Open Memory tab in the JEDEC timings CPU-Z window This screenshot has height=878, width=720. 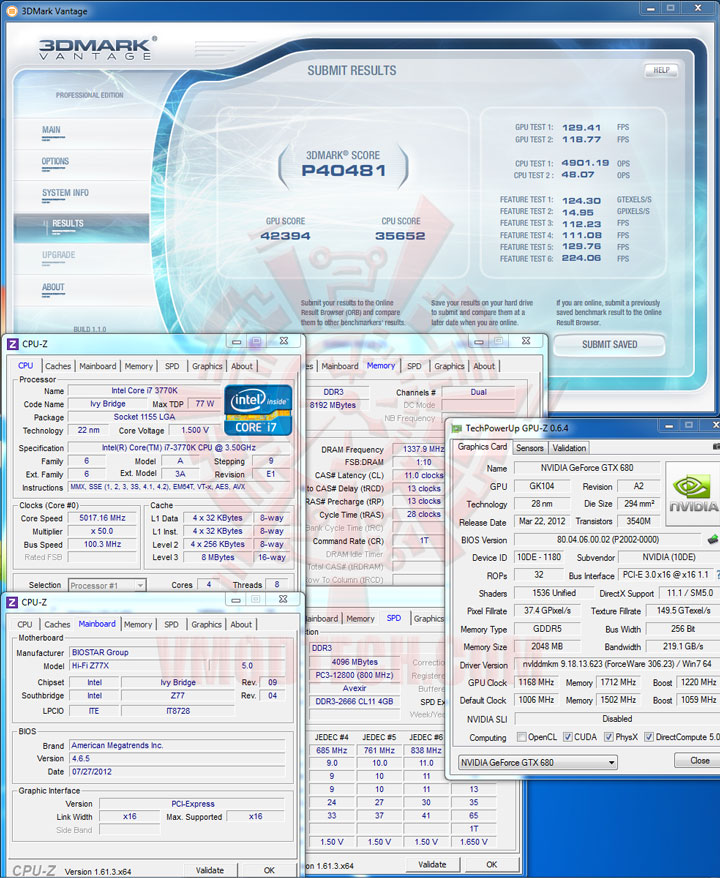pos(360,619)
